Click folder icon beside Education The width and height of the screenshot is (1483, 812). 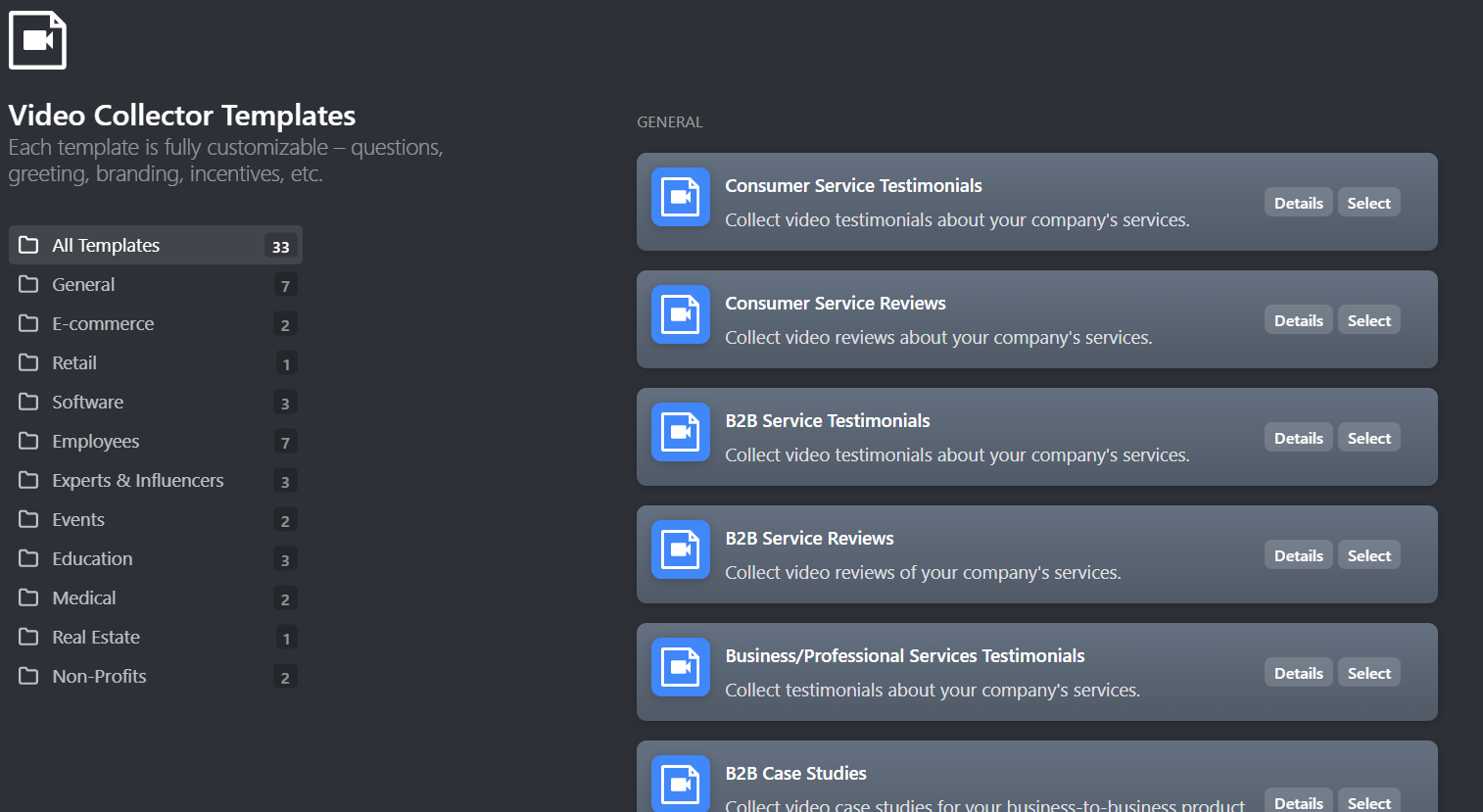28,558
